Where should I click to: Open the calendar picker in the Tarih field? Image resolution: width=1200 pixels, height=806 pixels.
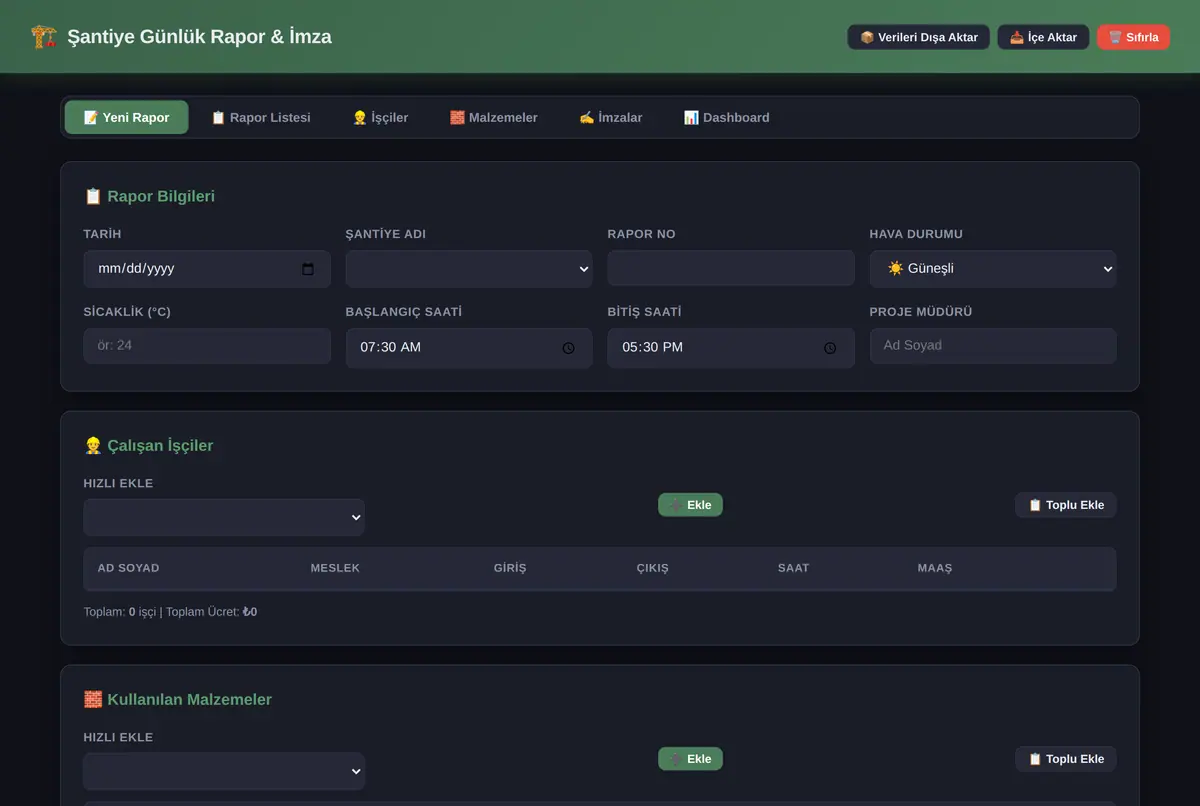pos(308,269)
